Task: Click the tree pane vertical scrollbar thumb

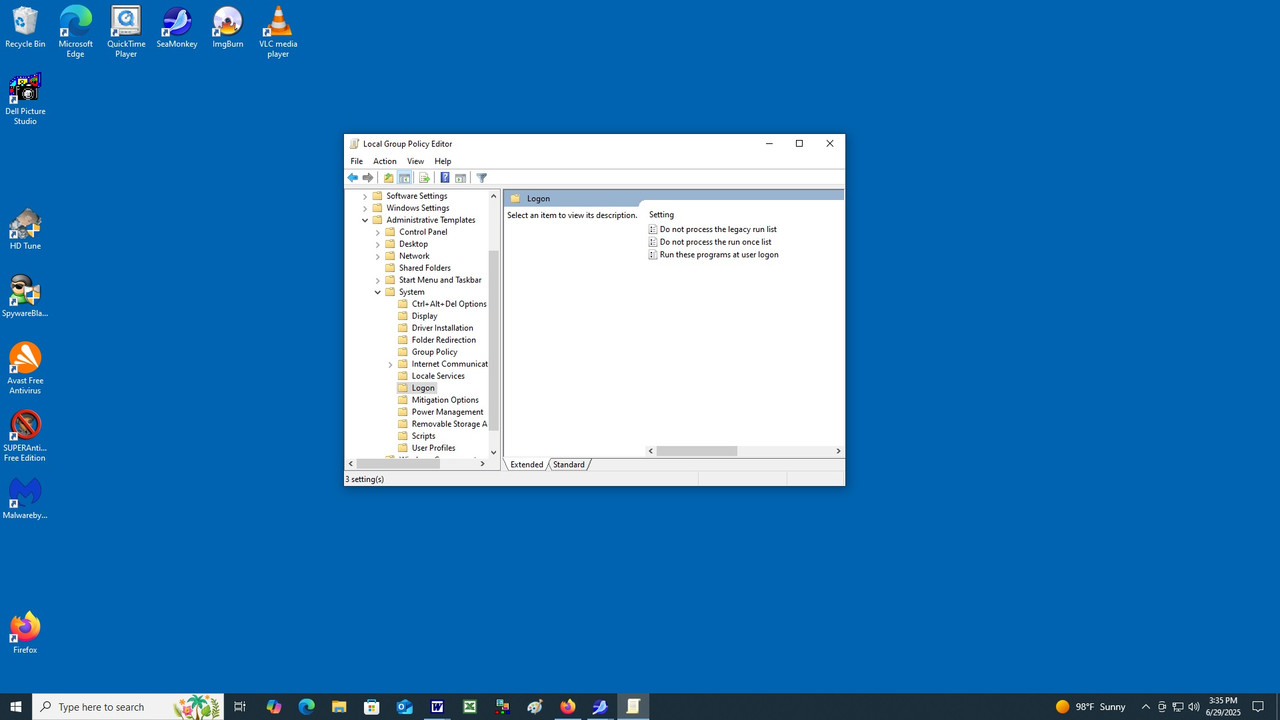Action: pyautogui.click(x=493, y=340)
